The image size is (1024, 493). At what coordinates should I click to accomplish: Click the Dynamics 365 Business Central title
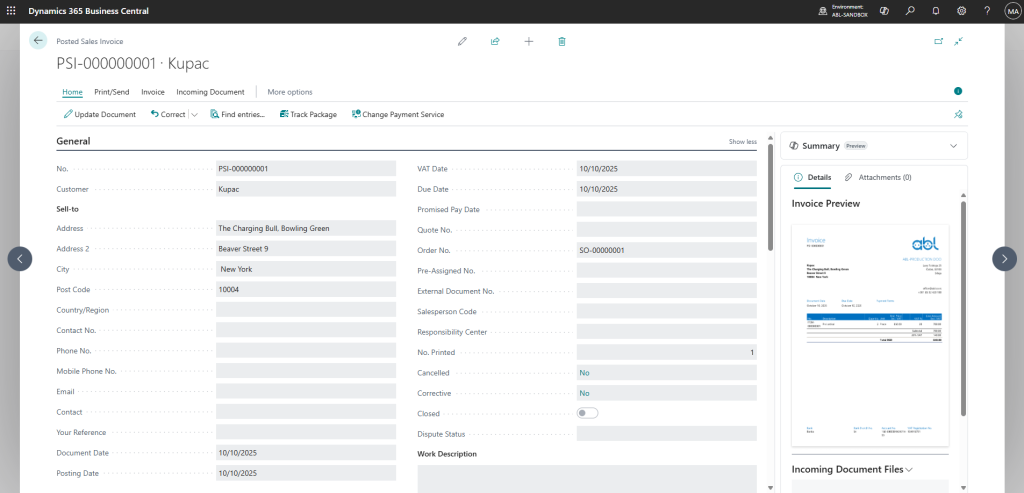pos(88,11)
